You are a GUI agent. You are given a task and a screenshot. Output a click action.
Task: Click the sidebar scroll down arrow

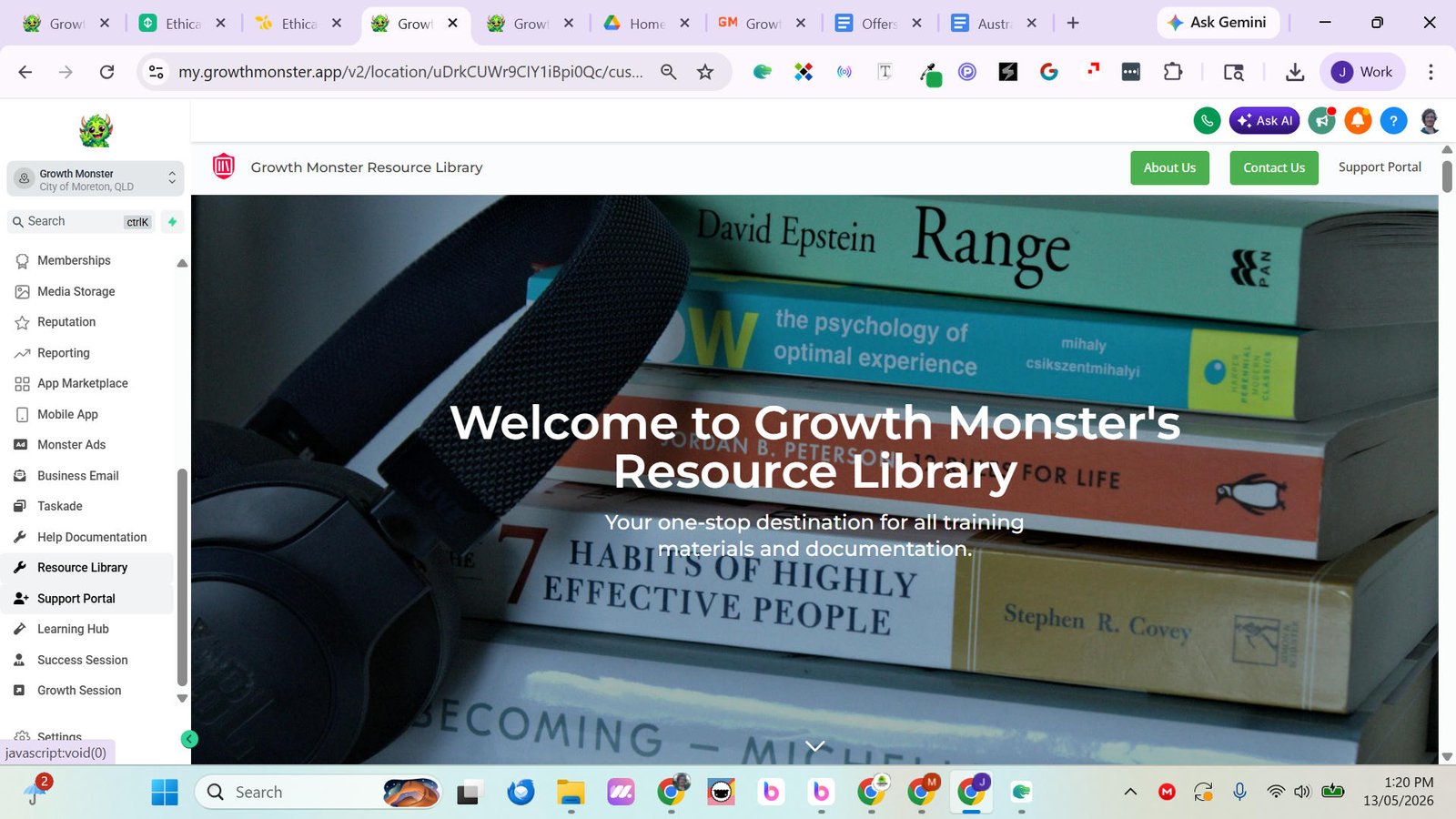(182, 699)
